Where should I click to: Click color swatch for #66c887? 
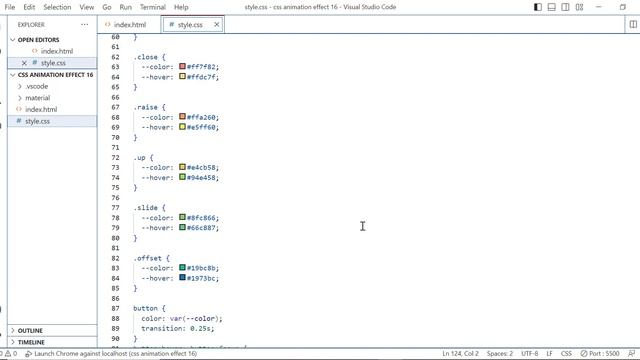pyautogui.click(x=182, y=227)
